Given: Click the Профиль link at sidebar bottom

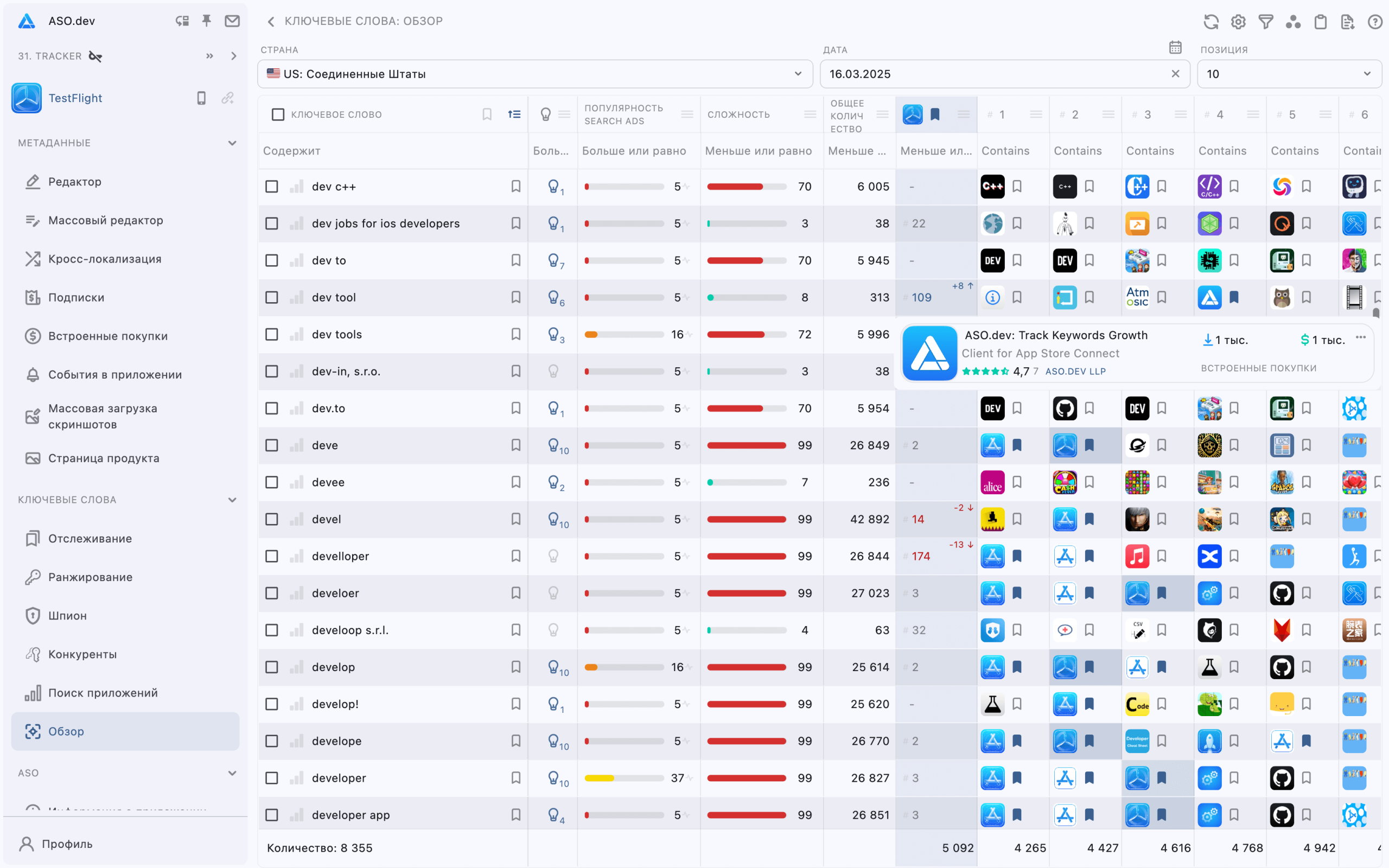Looking at the screenshot, I should 67,844.
